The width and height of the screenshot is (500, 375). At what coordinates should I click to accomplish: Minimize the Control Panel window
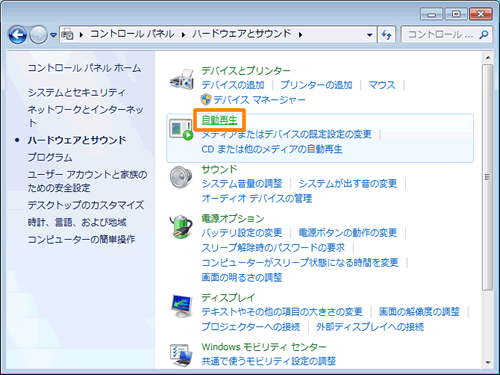pos(432,14)
